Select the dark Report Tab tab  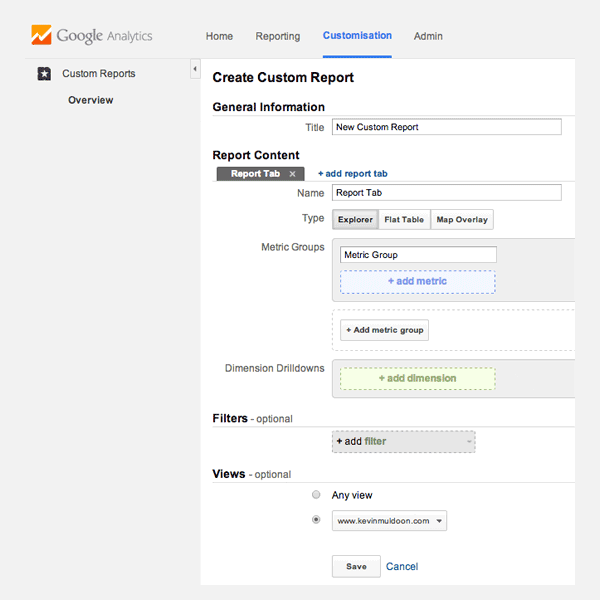point(260,174)
